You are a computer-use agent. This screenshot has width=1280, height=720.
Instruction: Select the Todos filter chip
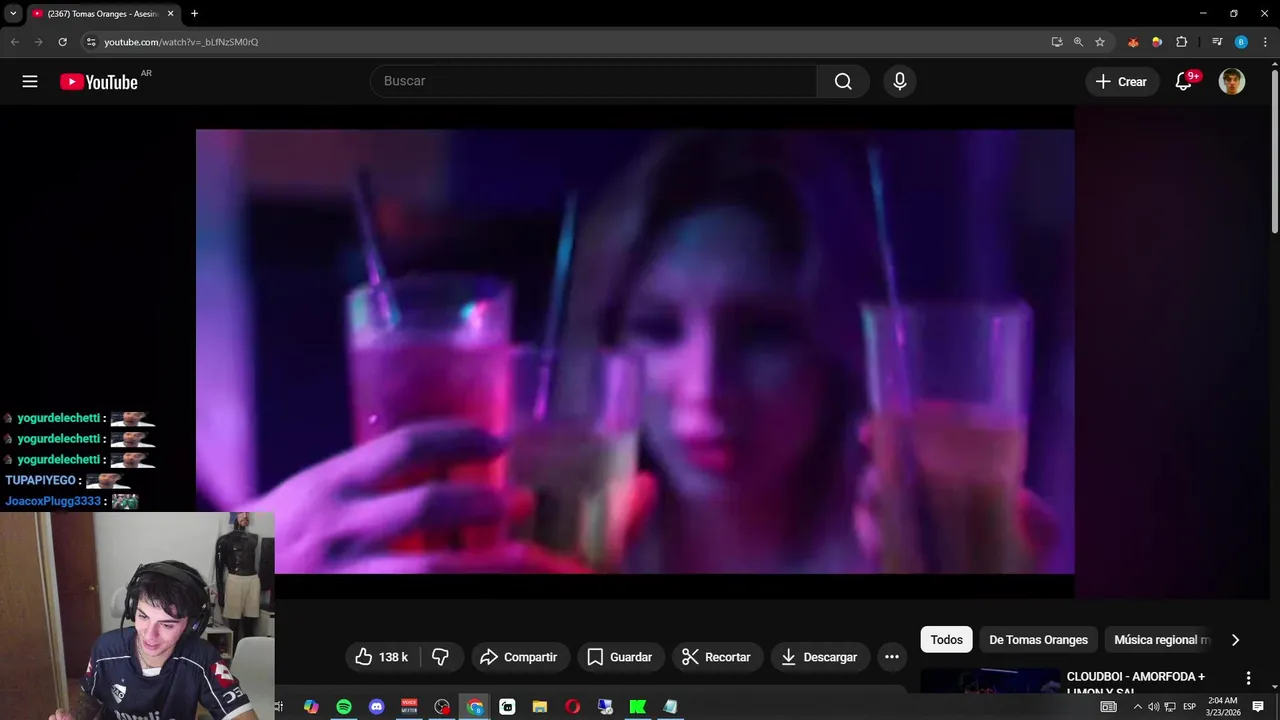point(946,640)
